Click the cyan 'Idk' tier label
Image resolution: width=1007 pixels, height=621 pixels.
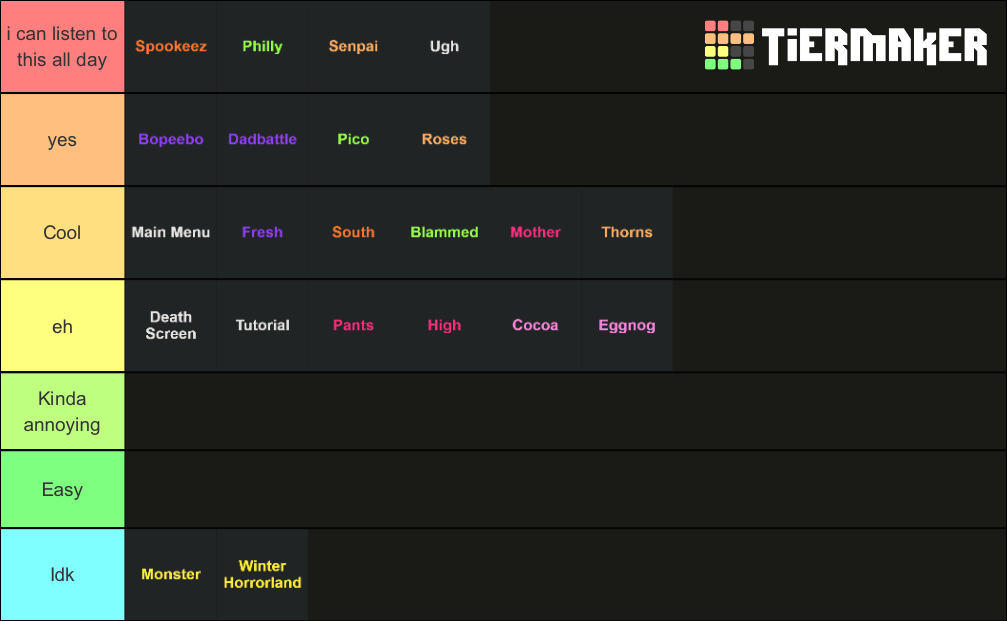(62, 574)
